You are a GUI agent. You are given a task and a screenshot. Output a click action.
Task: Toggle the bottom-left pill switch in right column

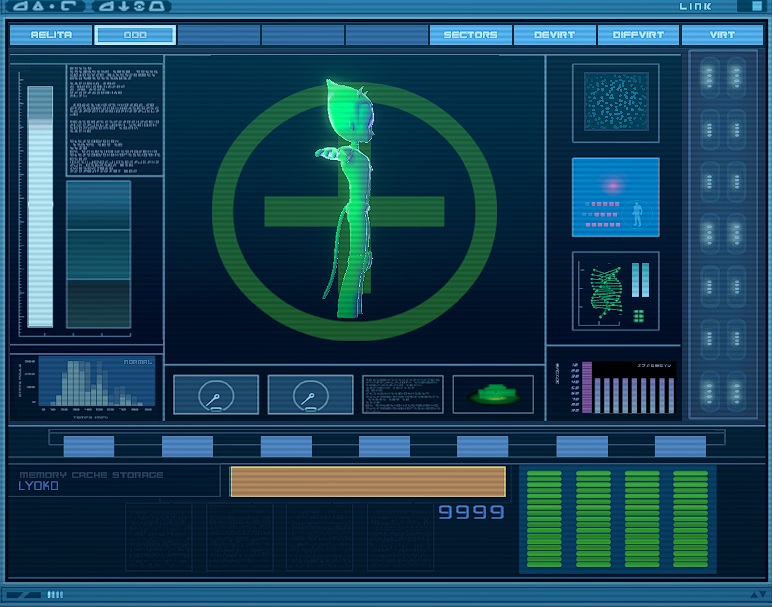click(709, 391)
